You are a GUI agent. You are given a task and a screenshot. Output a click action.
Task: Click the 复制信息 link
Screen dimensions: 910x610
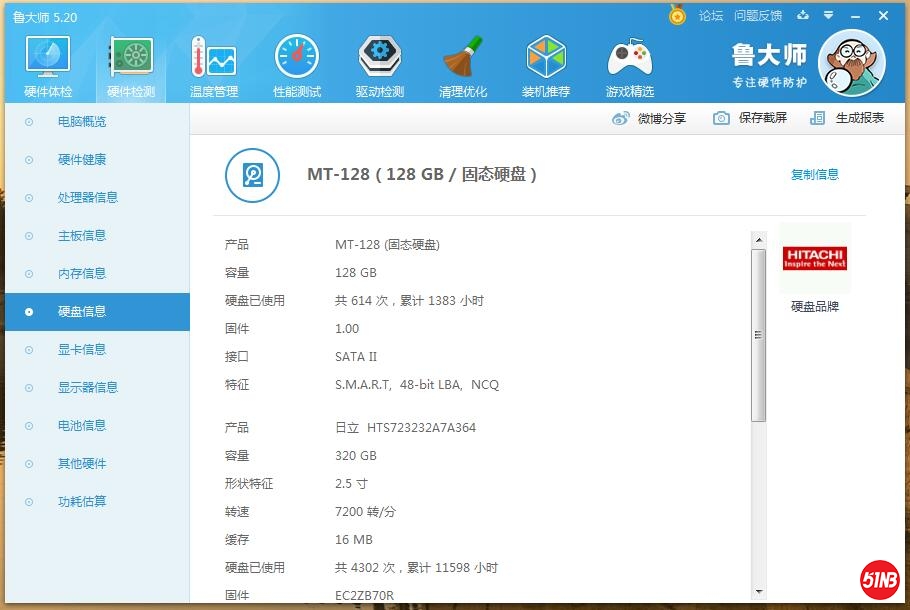pyautogui.click(x=814, y=174)
